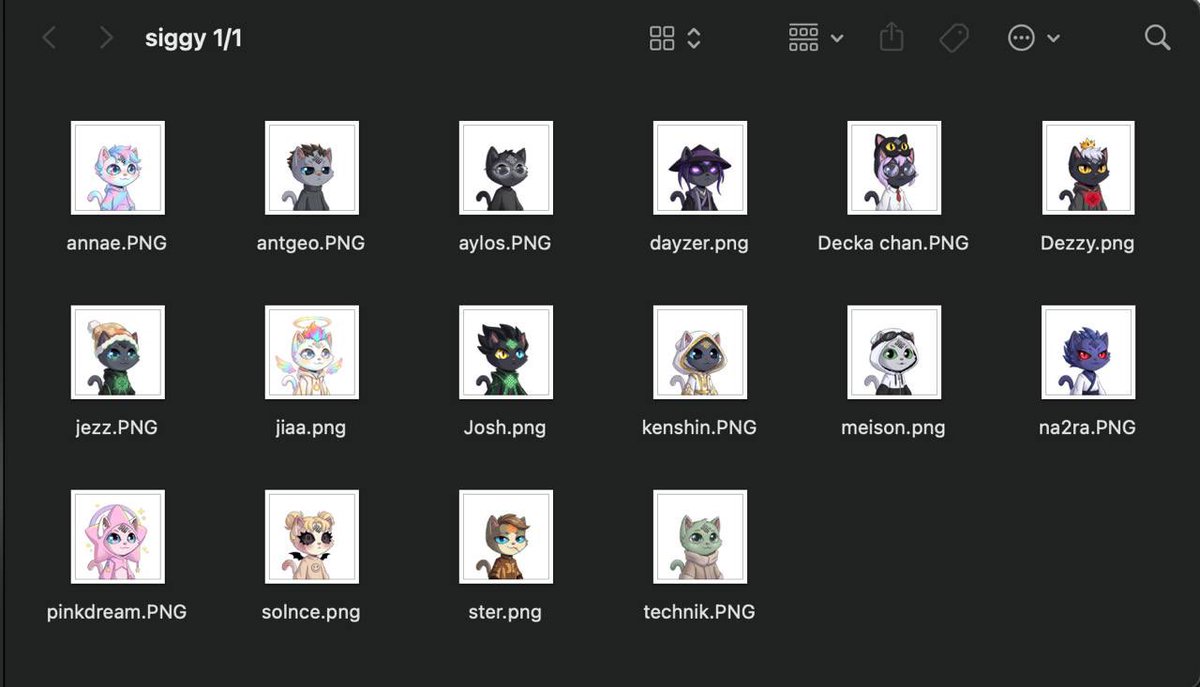Expand the More actions dropdown chevron
The image size is (1200, 687).
point(1053,39)
